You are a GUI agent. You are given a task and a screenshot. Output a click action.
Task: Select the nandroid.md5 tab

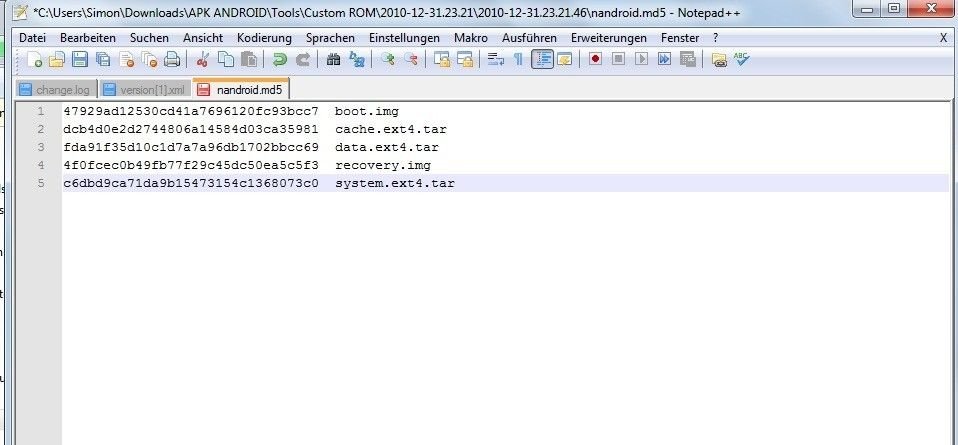coord(241,89)
